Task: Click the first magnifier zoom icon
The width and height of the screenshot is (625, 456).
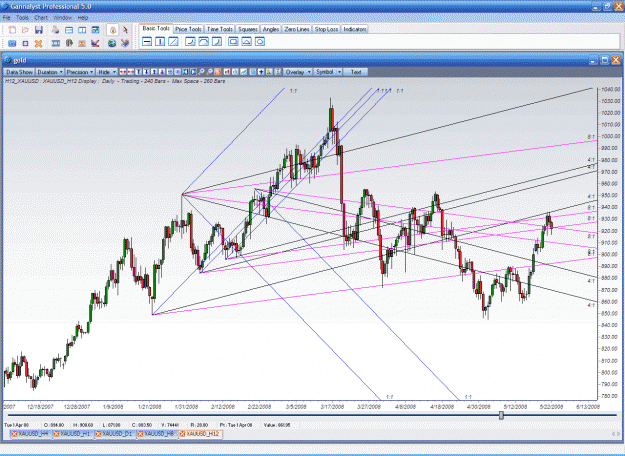Action: (x=201, y=72)
